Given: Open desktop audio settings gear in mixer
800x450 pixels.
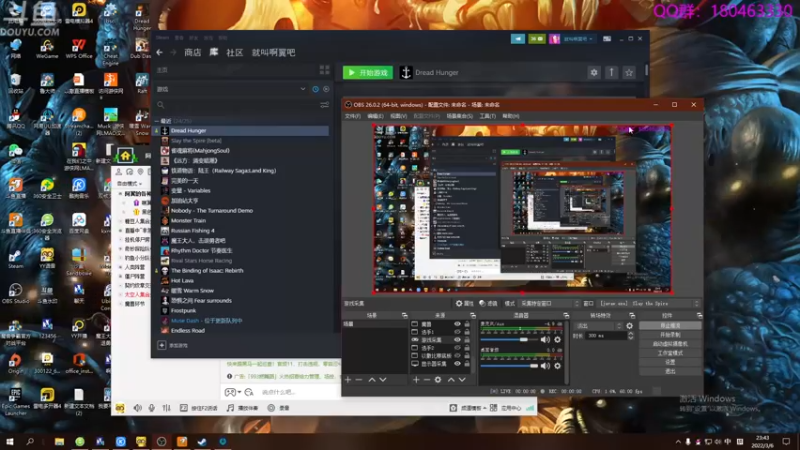Looking at the screenshot, I should coord(558,365).
